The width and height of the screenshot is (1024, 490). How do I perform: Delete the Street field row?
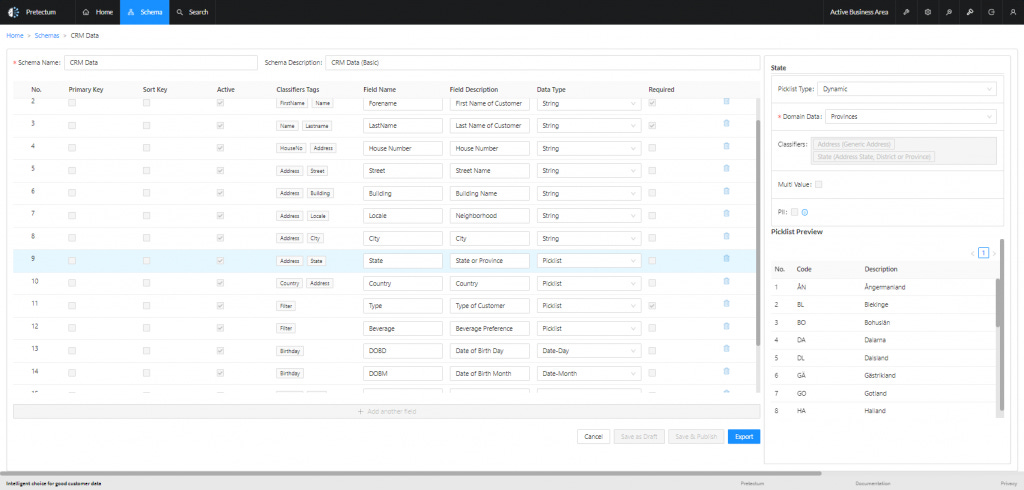click(x=726, y=168)
